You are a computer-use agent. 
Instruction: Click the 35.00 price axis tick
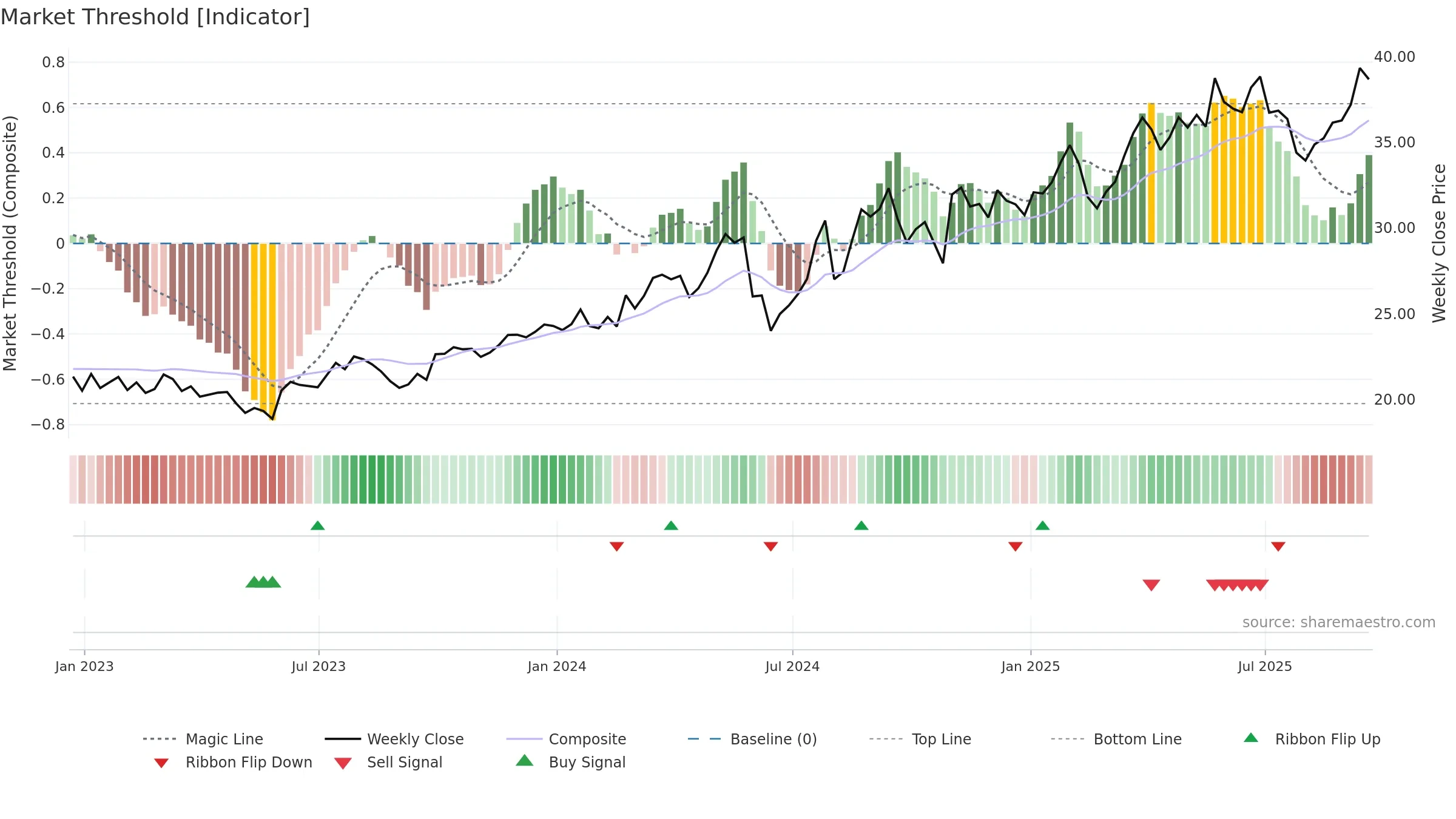(1395, 143)
